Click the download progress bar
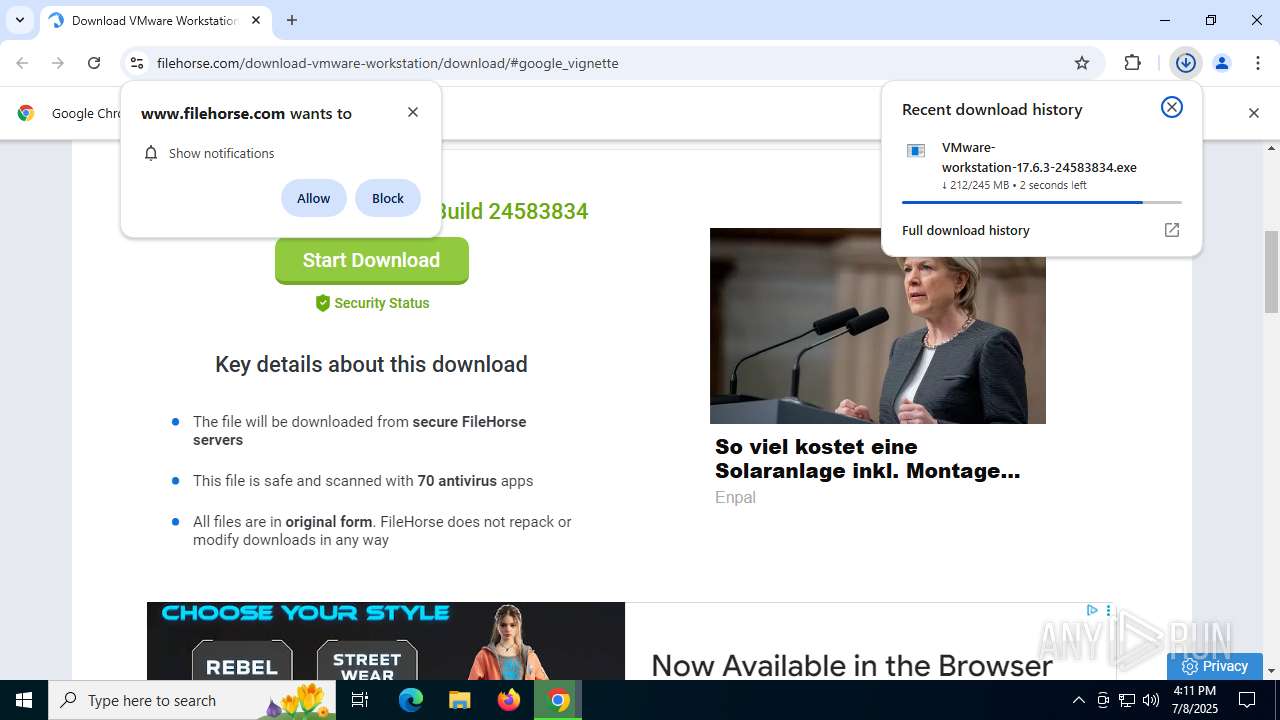The height and width of the screenshot is (720, 1280). (x=1041, y=202)
